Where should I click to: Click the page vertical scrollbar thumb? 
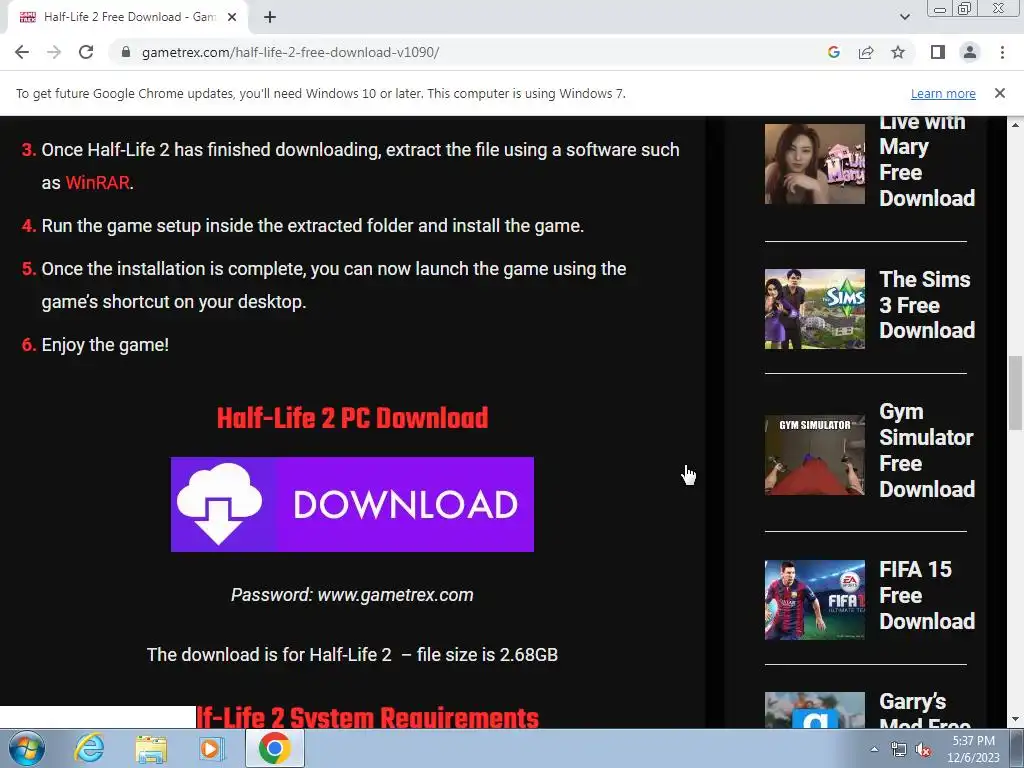[x=1015, y=393]
